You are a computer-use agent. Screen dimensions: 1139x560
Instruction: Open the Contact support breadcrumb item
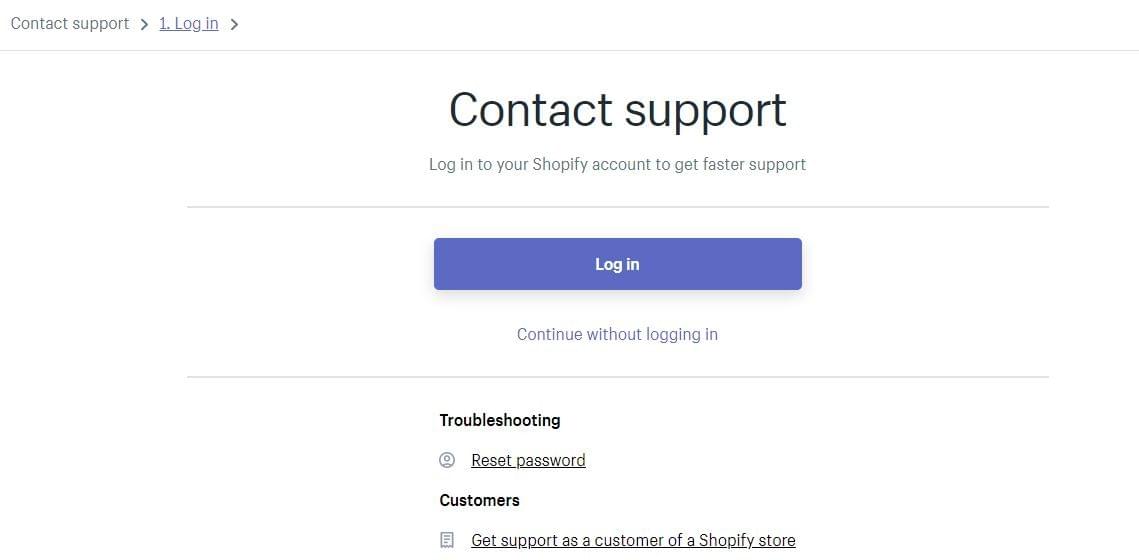tap(70, 23)
